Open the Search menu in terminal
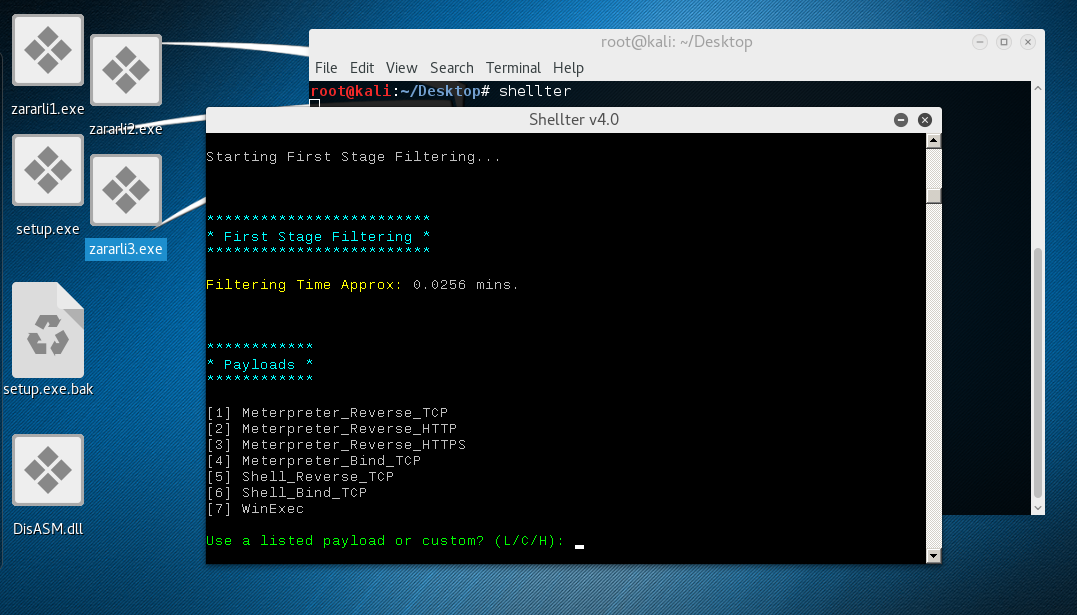1077x615 pixels. click(x=452, y=68)
